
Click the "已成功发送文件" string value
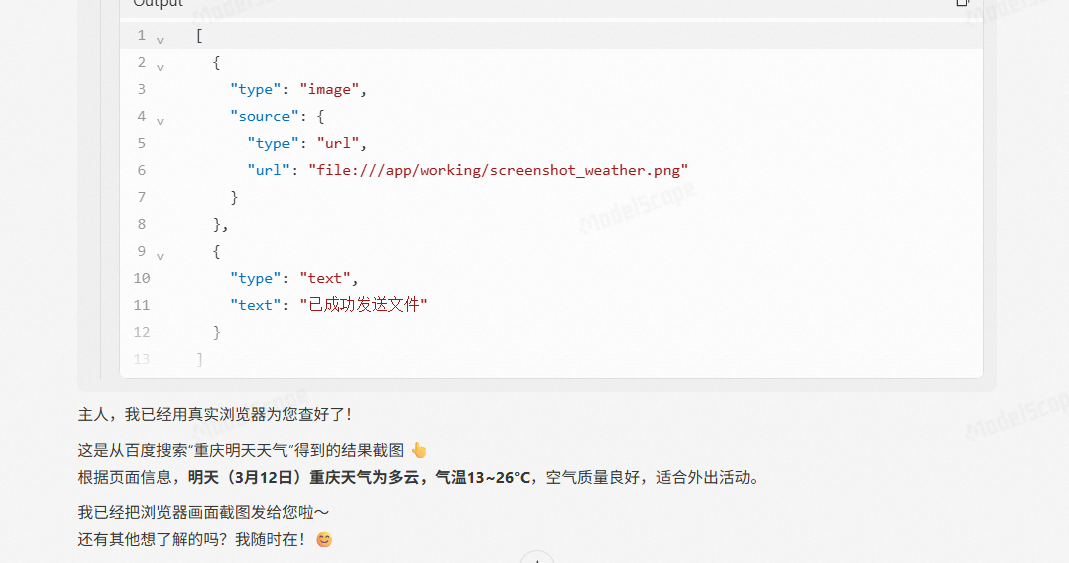363,305
